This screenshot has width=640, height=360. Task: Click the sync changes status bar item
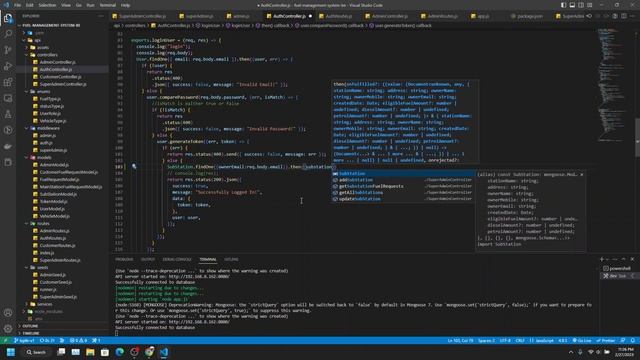pos(47,340)
